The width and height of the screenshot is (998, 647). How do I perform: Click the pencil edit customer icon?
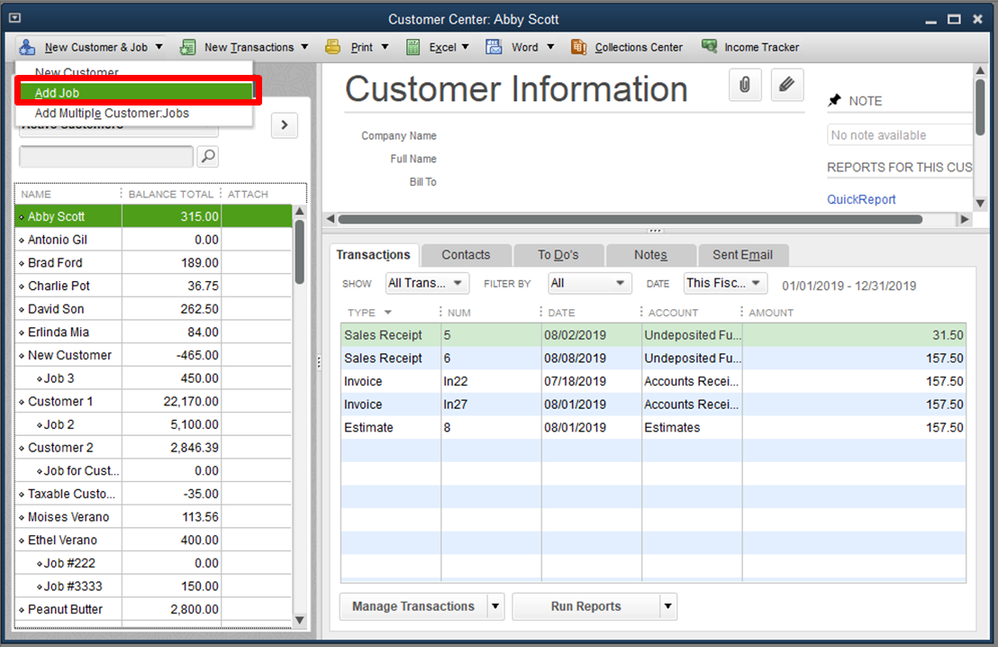click(x=787, y=85)
